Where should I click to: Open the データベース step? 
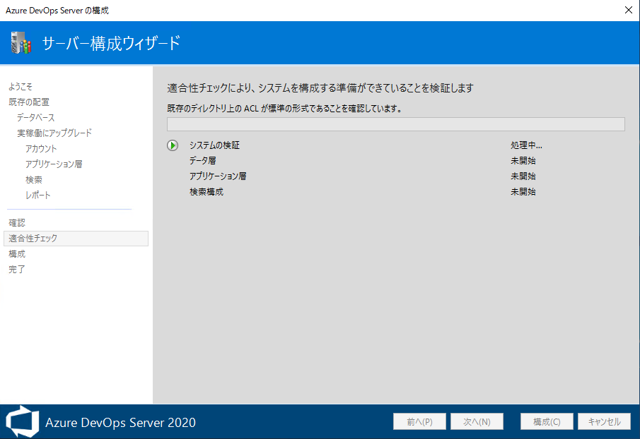tap(36, 118)
